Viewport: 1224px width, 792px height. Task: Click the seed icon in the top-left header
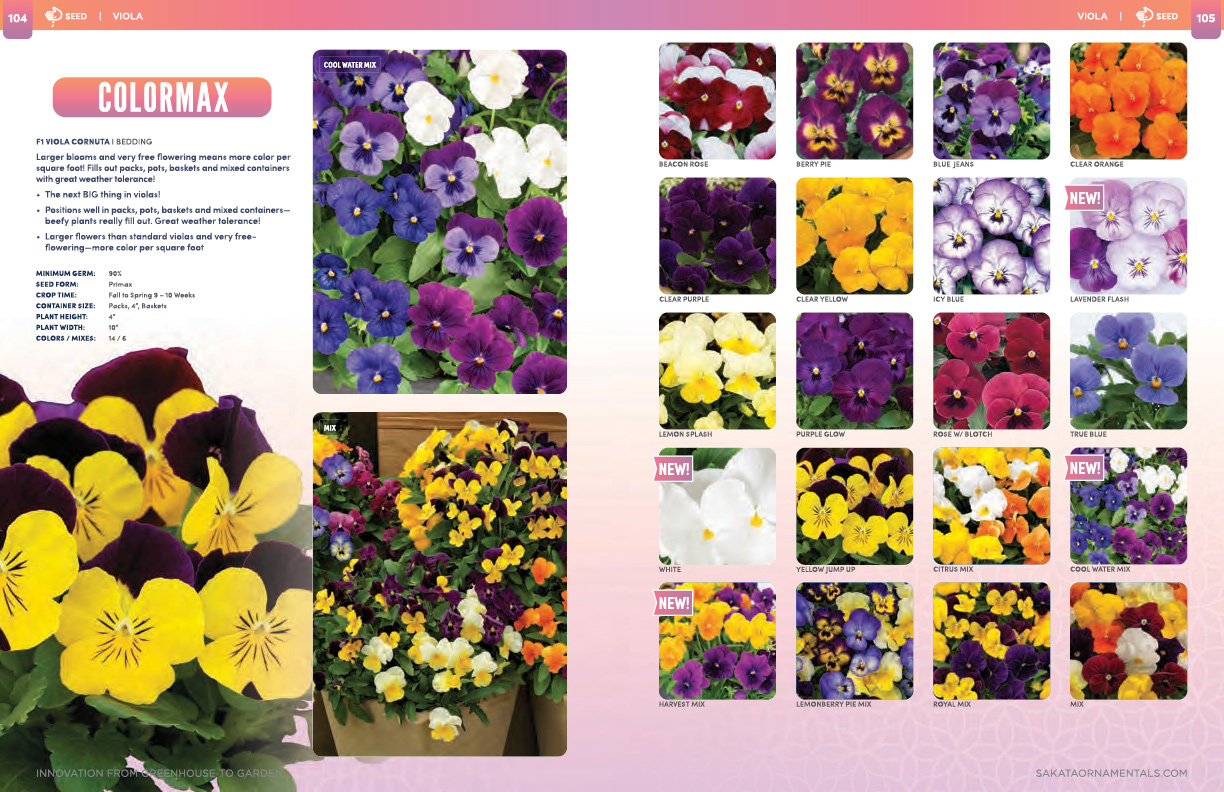coord(54,16)
